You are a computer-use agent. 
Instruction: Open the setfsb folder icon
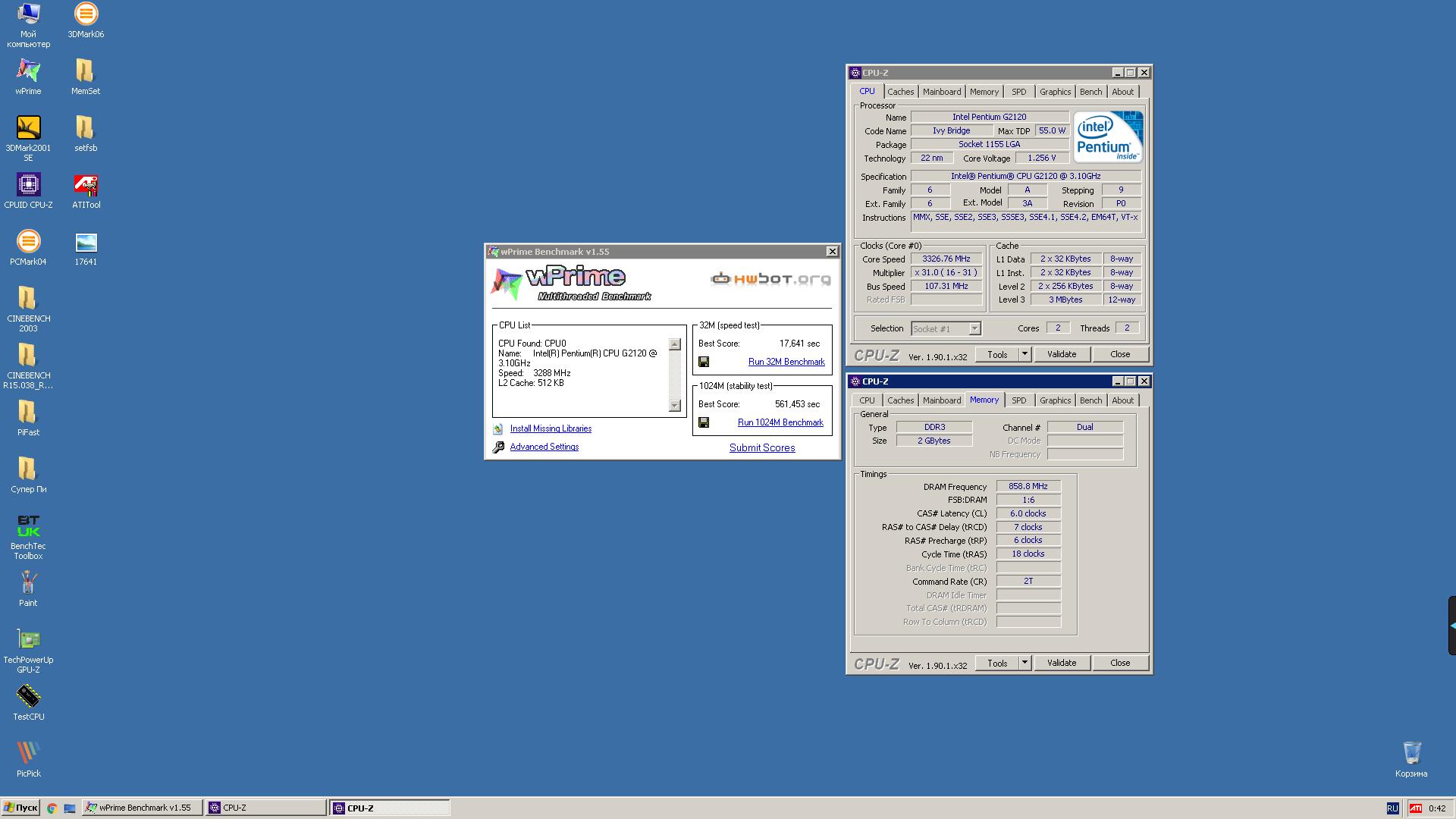(x=86, y=133)
